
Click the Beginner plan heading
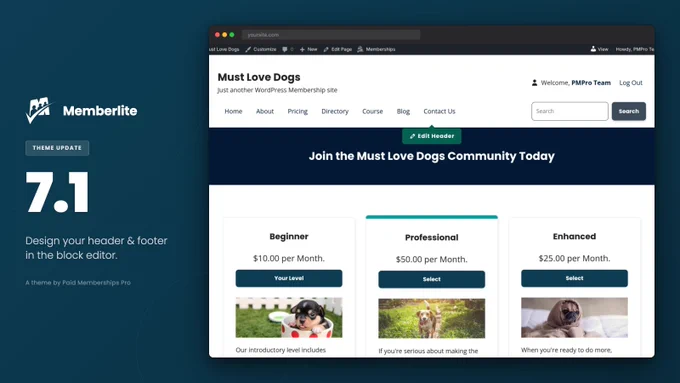click(289, 236)
